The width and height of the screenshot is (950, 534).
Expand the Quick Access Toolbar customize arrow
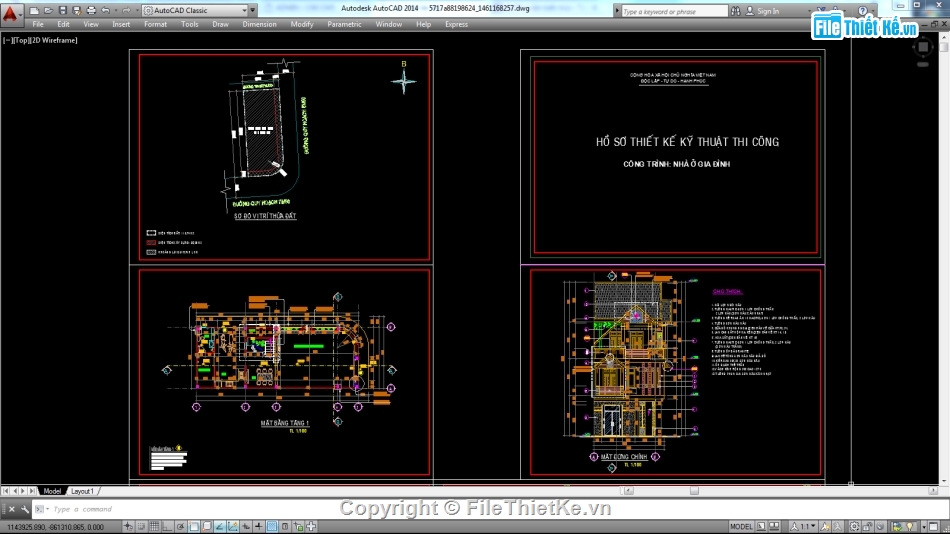[x=253, y=10]
